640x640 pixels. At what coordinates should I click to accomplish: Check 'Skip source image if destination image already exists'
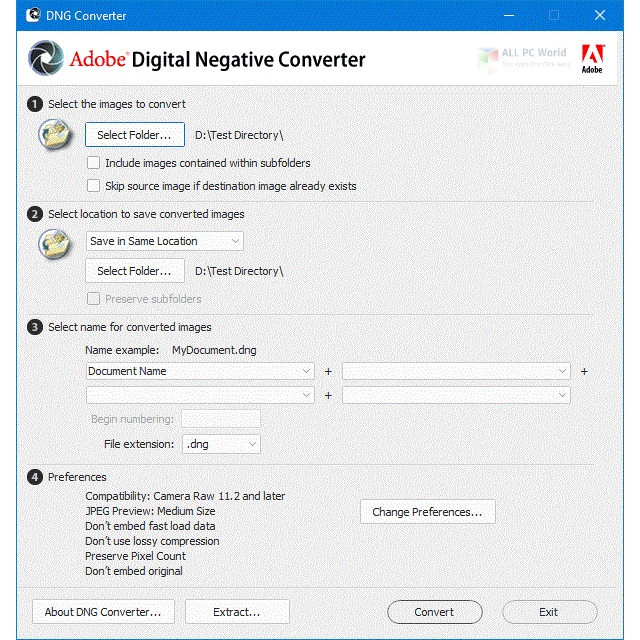(x=93, y=186)
